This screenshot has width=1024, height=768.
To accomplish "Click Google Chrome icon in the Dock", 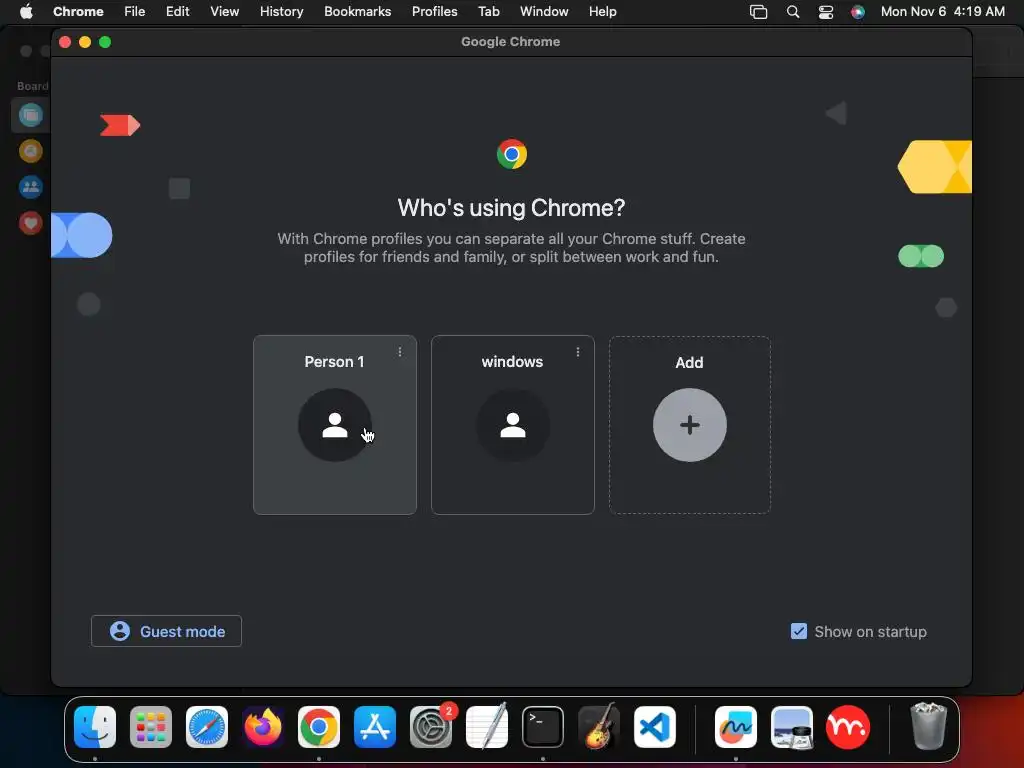I will click(x=319, y=727).
